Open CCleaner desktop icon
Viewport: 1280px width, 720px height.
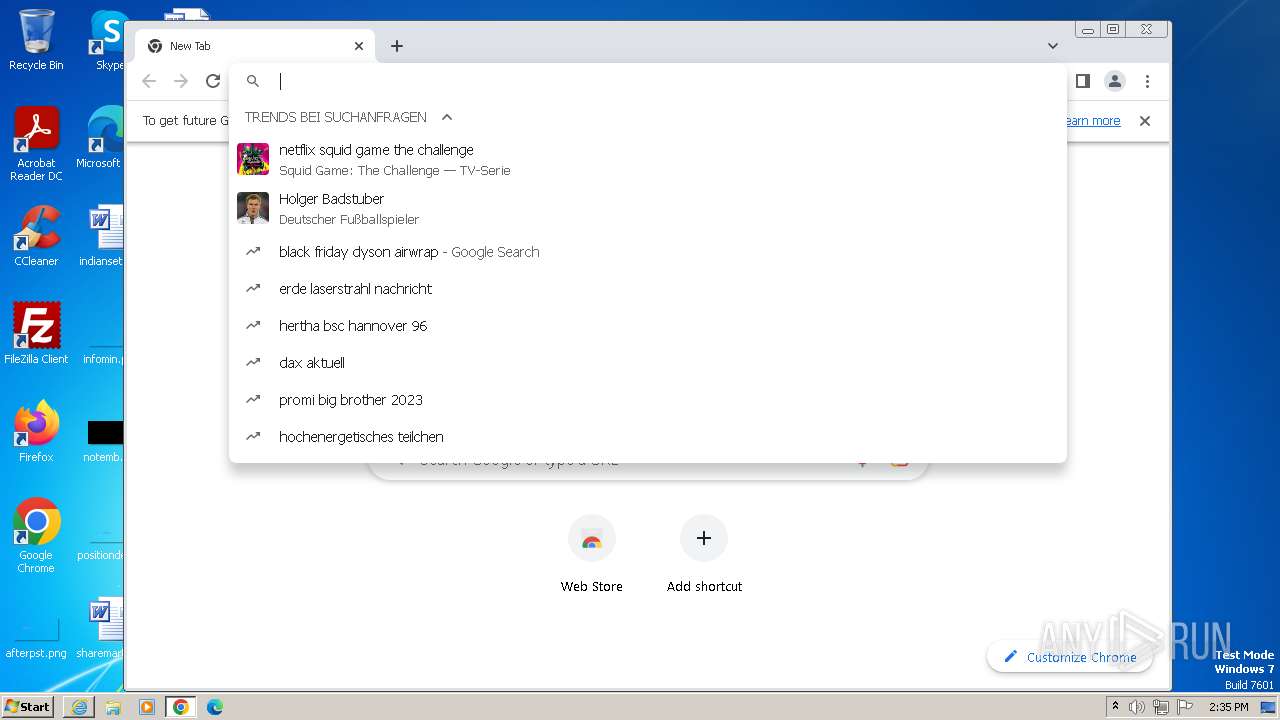tap(36, 237)
